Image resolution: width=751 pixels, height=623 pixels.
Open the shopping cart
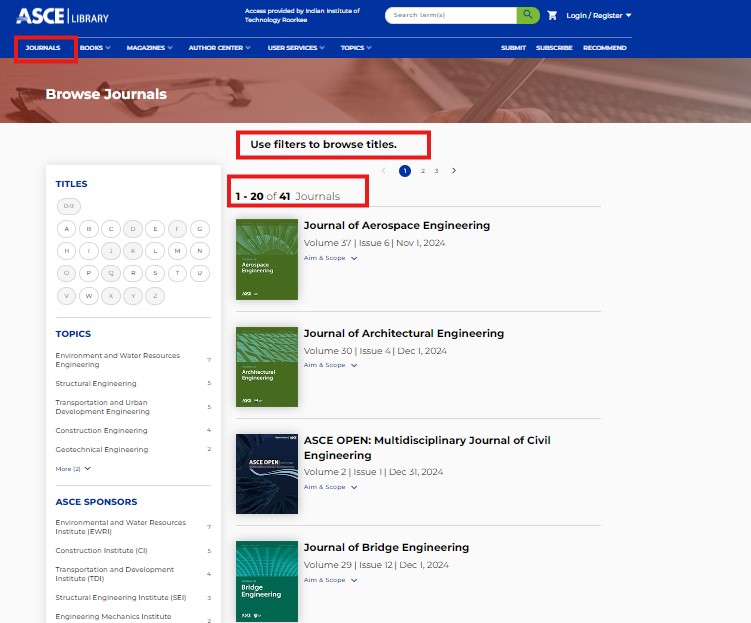tap(552, 15)
